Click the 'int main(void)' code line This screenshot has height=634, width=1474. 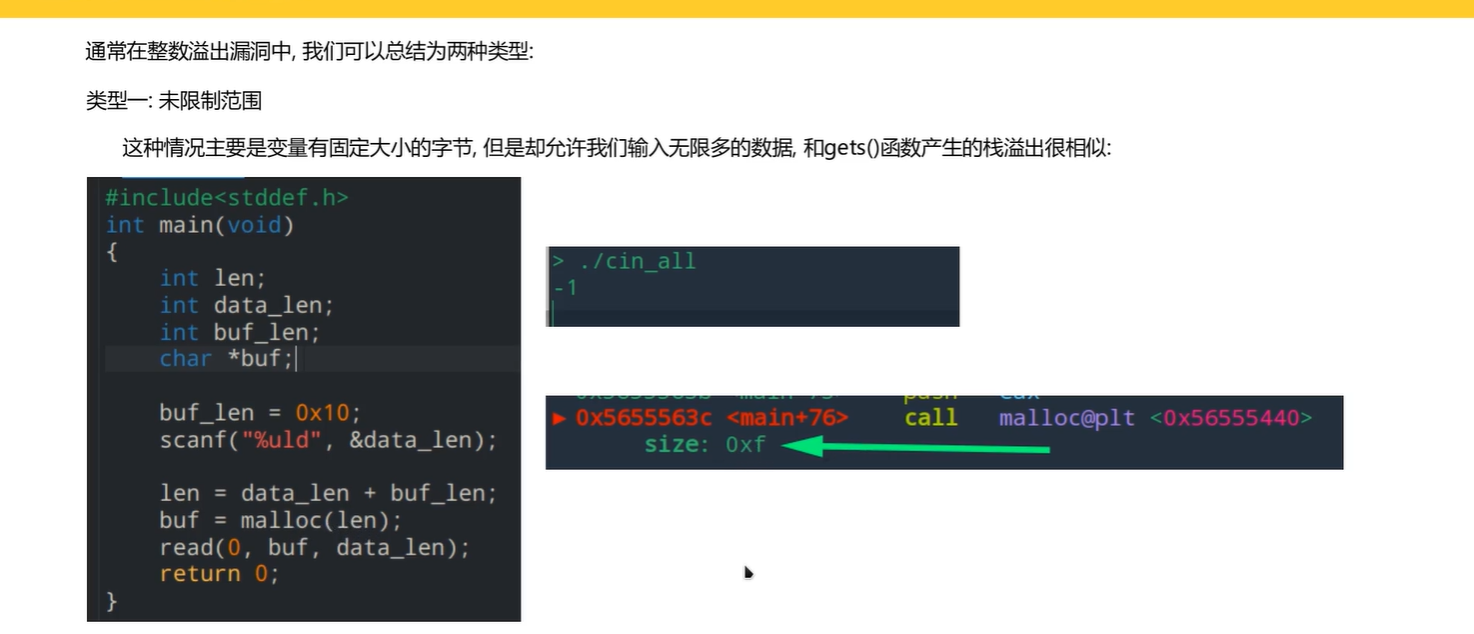point(200,225)
